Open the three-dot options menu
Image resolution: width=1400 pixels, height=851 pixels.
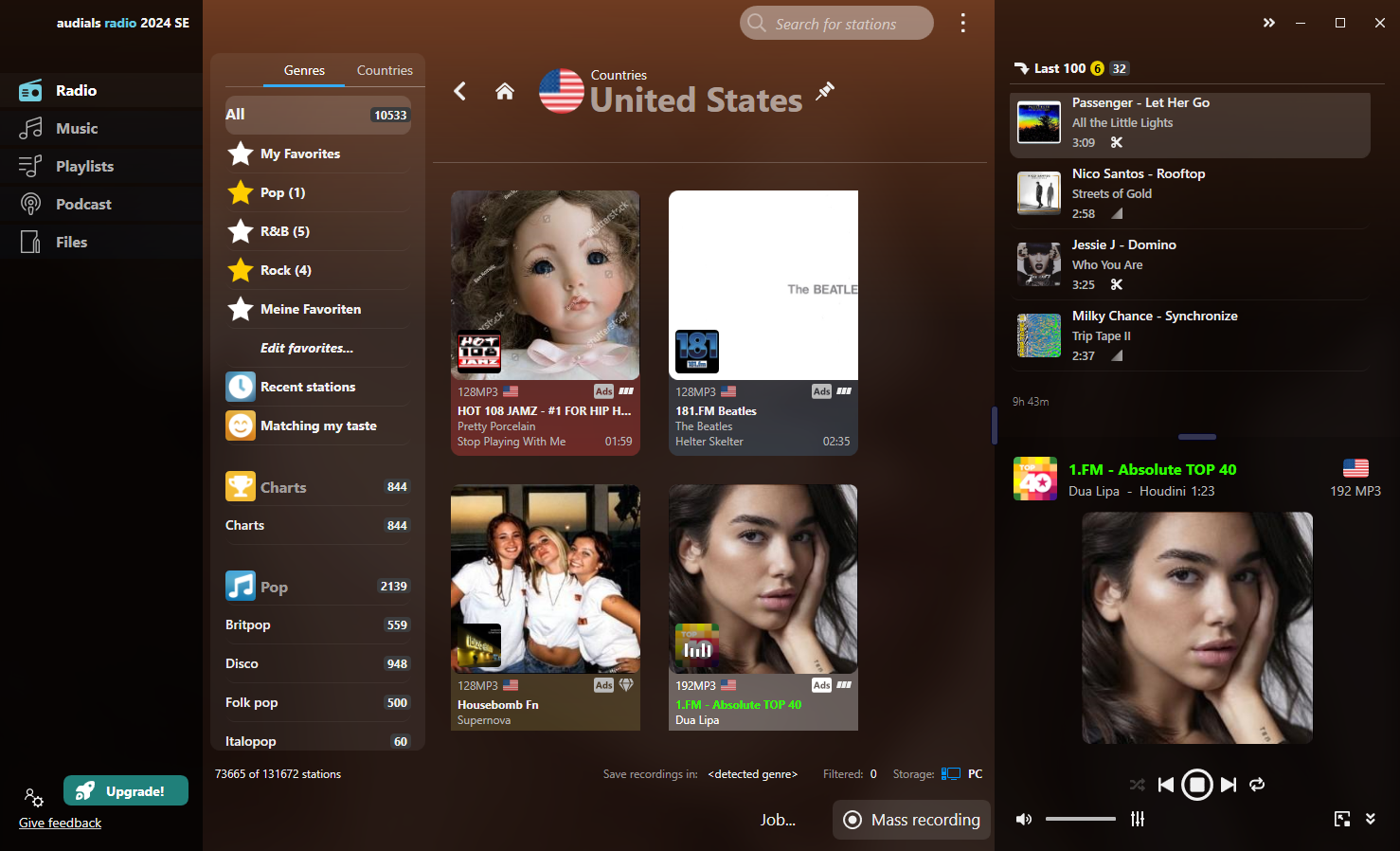(962, 23)
